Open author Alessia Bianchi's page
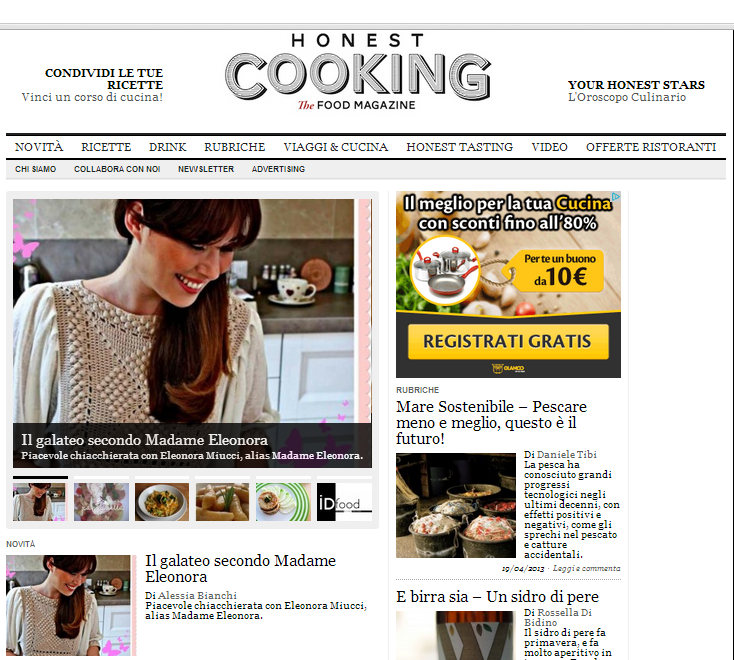The image size is (734, 660). point(197,595)
